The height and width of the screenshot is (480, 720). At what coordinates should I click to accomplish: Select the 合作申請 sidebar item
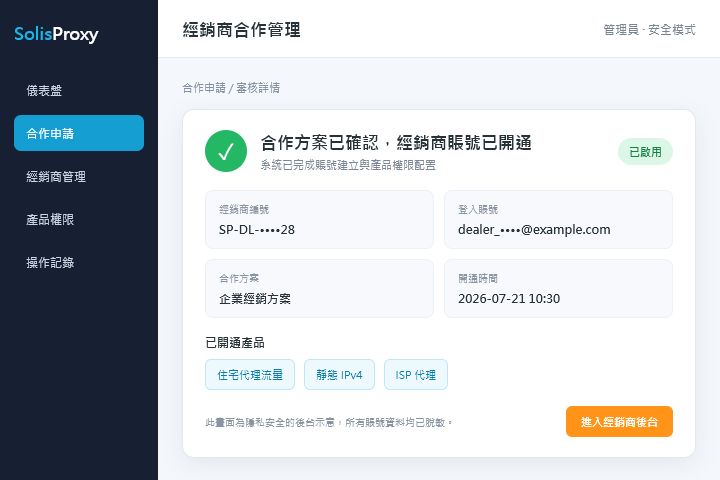click(79, 133)
